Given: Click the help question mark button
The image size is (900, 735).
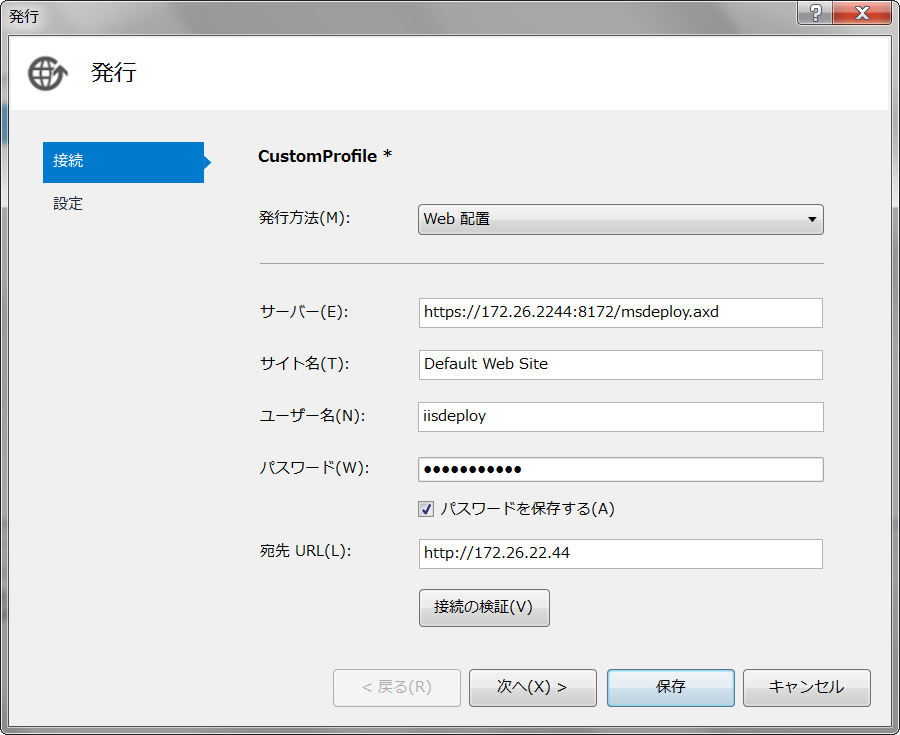Looking at the screenshot, I should point(813,14).
